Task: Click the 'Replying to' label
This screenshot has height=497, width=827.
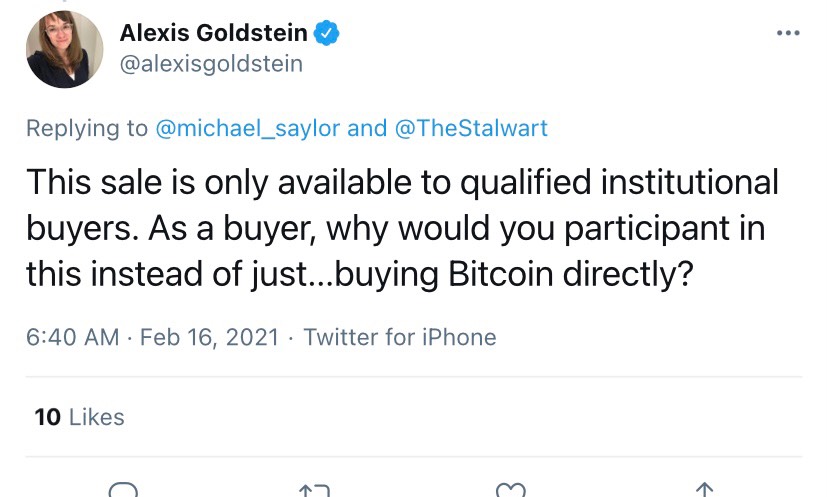Action: (x=87, y=128)
